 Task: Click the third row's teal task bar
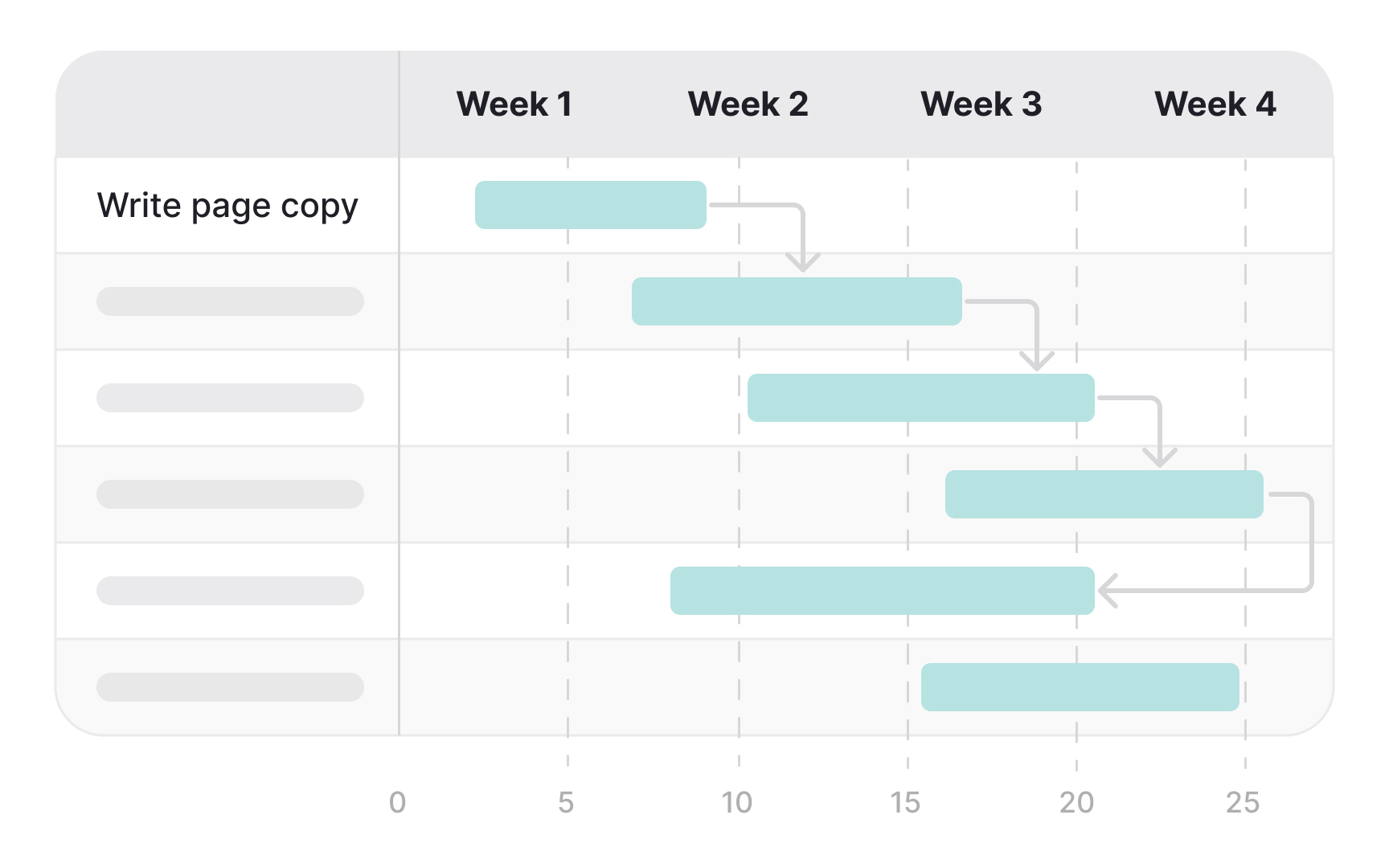920,398
